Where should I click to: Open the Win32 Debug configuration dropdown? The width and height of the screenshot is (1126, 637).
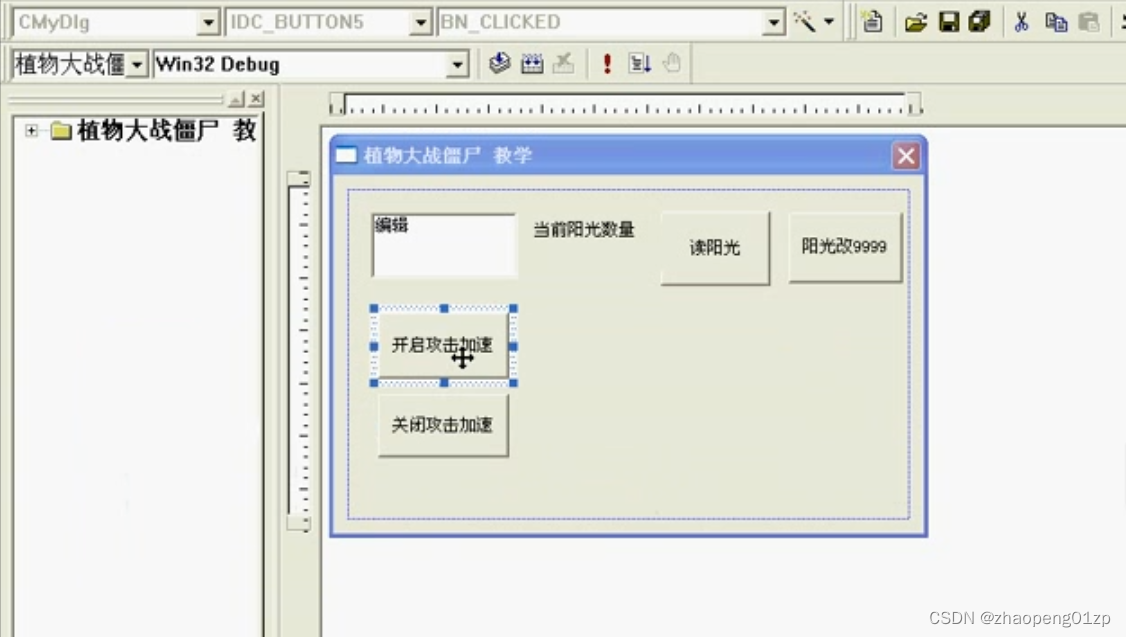click(457, 64)
